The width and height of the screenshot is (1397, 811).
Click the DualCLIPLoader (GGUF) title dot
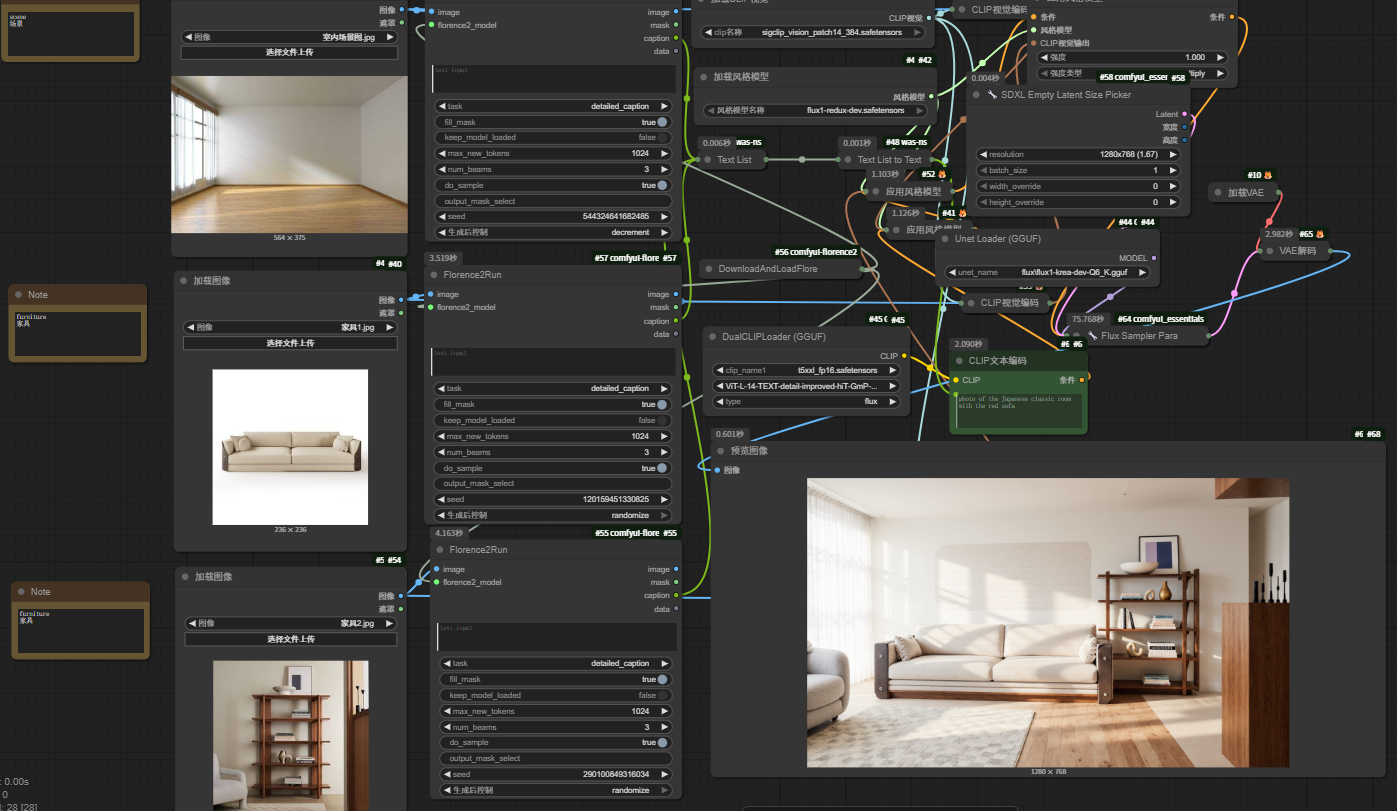[x=713, y=337]
